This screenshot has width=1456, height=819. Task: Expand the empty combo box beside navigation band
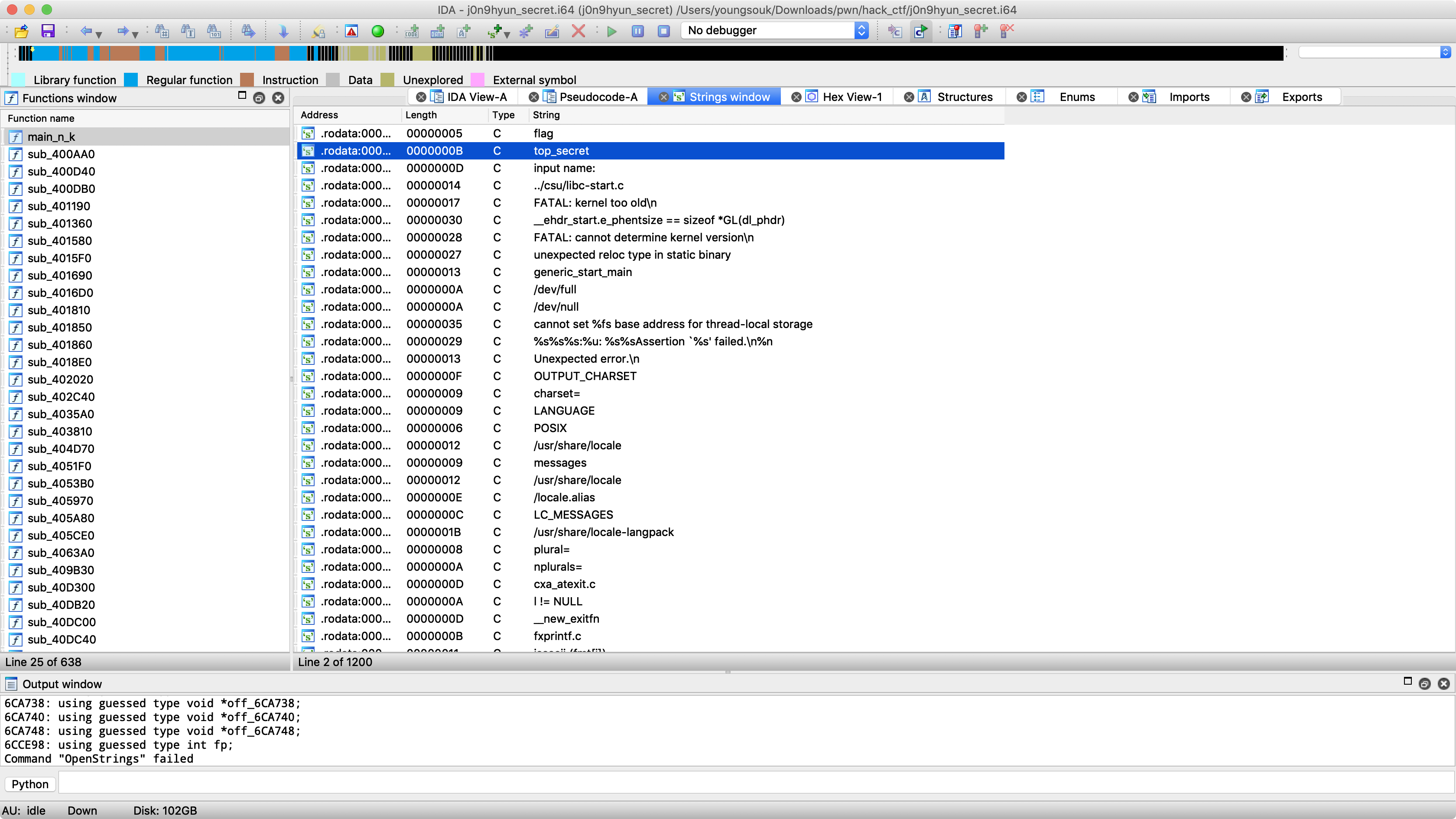1445,52
